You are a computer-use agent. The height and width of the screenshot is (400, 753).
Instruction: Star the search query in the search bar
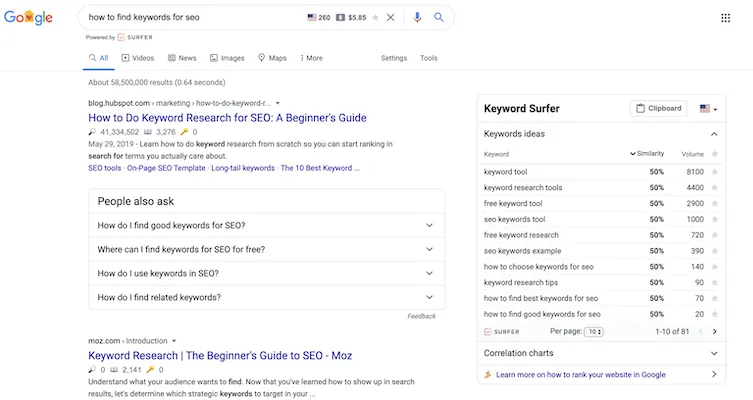pyautogui.click(x=376, y=17)
